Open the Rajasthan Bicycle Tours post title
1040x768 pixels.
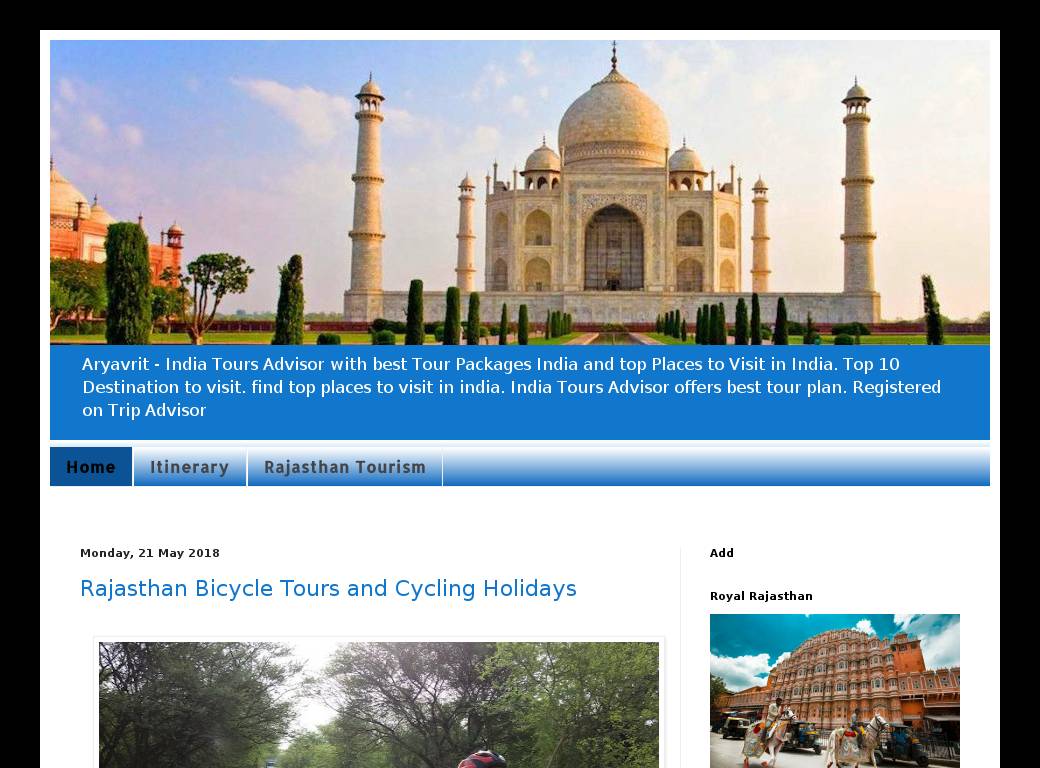[x=328, y=588]
